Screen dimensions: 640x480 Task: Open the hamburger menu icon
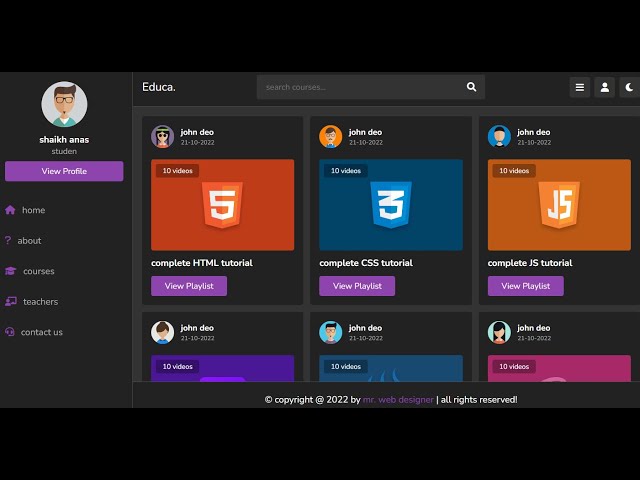pyautogui.click(x=580, y=87)
